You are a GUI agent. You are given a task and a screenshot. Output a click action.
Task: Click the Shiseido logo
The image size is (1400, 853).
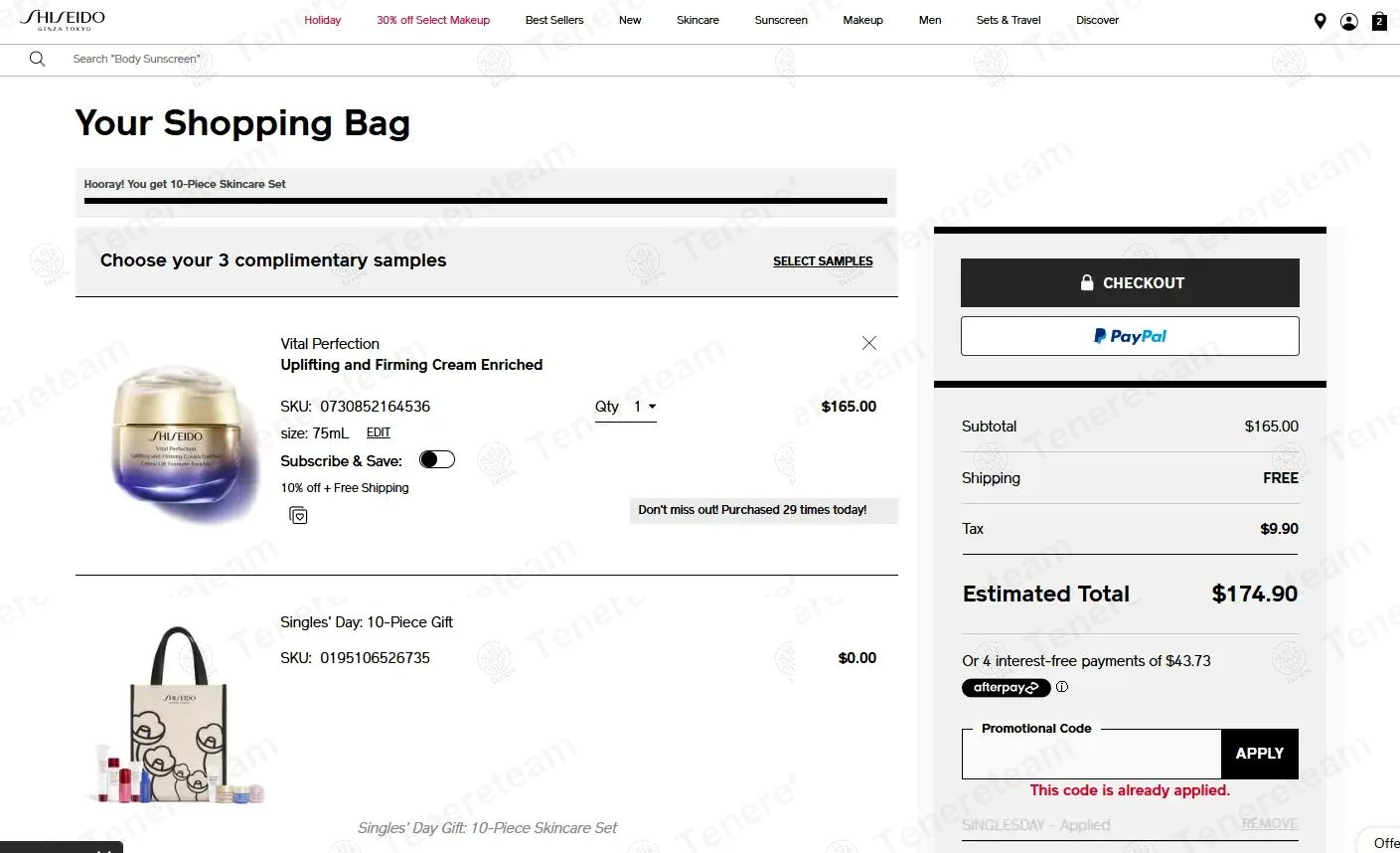click(x=63, y=20)
